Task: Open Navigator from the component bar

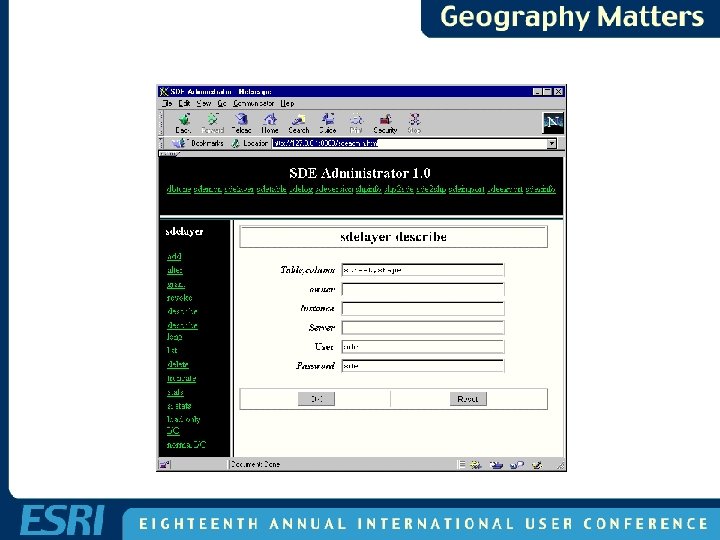Action: click(476, 465)
